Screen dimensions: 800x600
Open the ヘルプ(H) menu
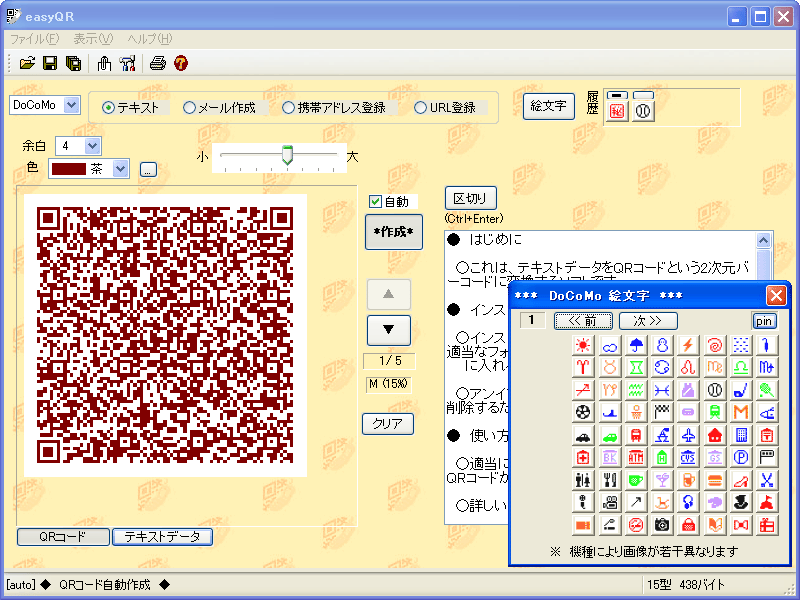coord(150,39)
